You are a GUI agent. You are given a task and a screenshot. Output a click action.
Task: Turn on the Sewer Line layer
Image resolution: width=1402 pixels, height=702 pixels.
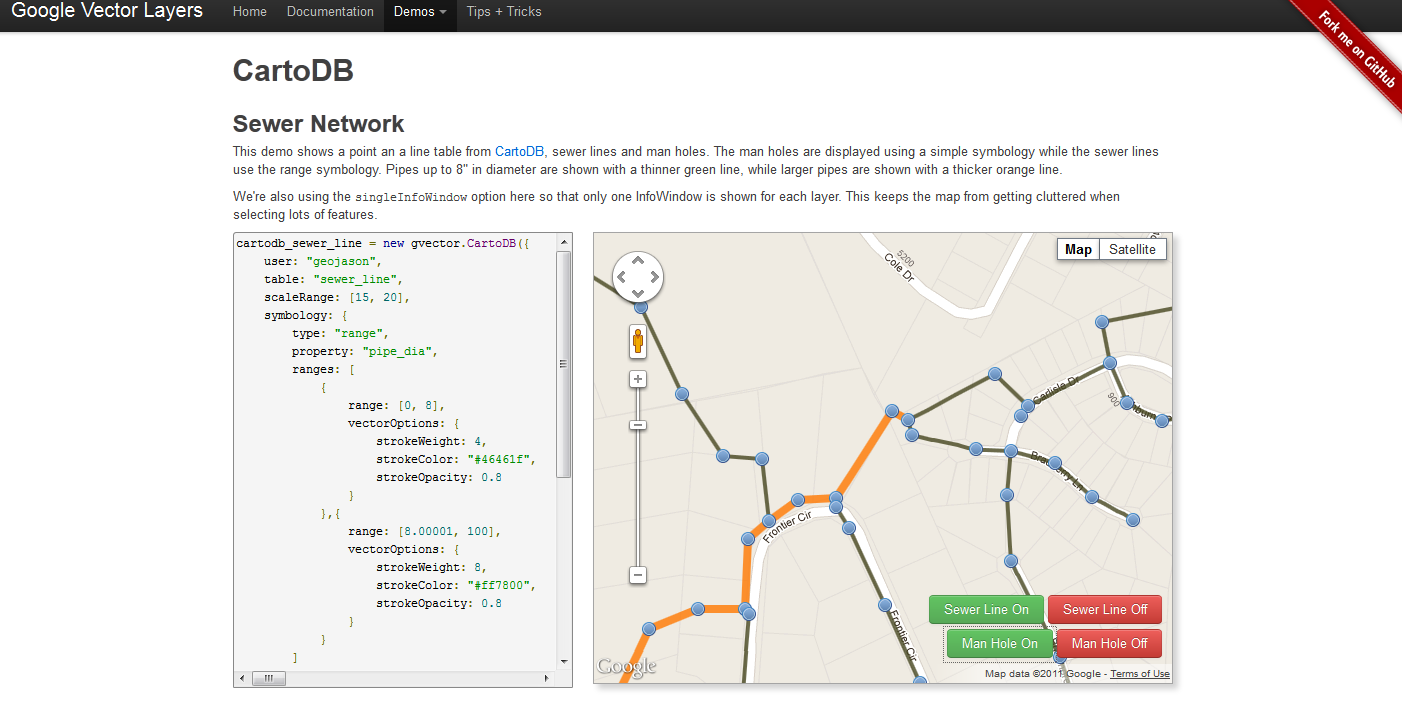(x=986, y=609)
